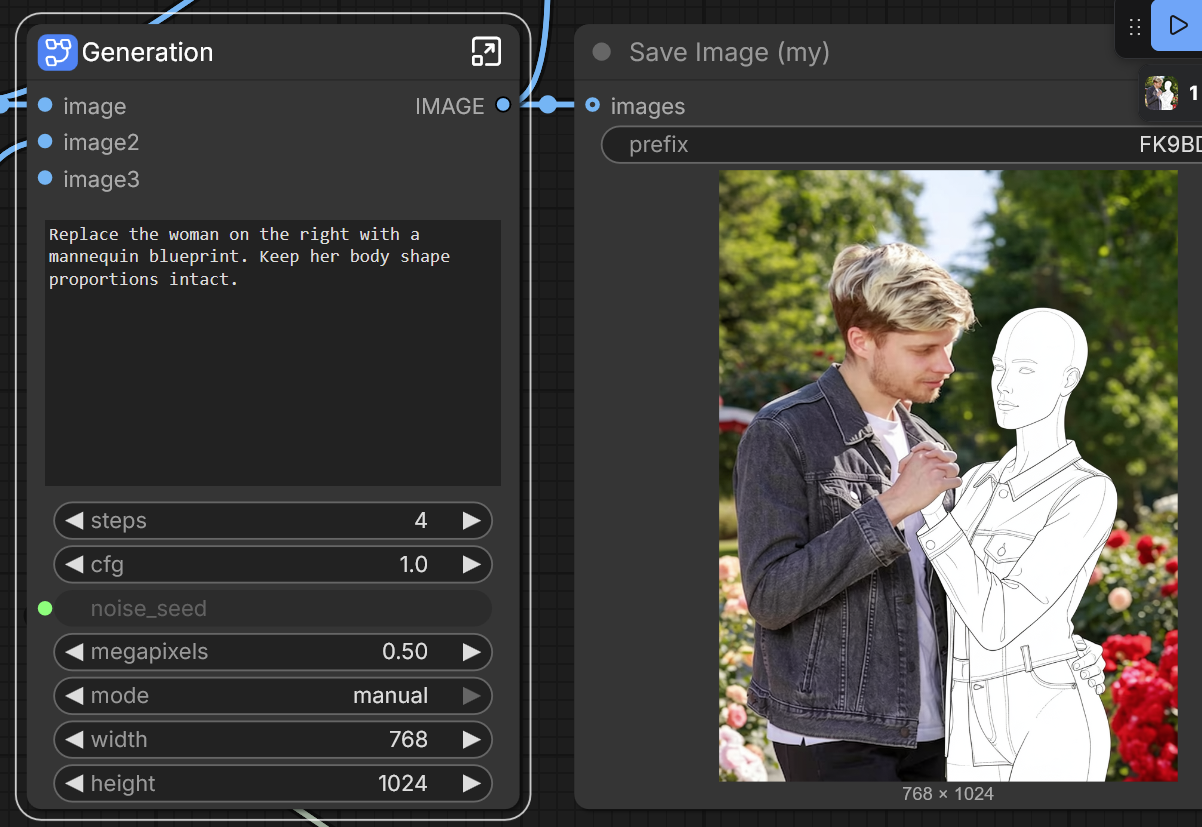Toggle the Save Image node's collapse dot
Viewport: 1202px width, 827px height.
601,52
